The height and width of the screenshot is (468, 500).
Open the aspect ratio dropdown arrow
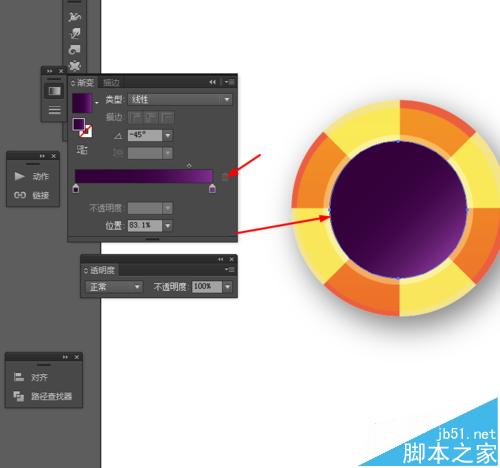pos(168,153)
